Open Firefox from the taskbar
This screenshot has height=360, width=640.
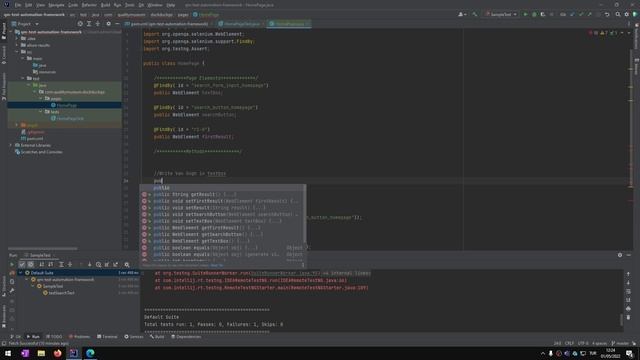[x=58, y=353]
